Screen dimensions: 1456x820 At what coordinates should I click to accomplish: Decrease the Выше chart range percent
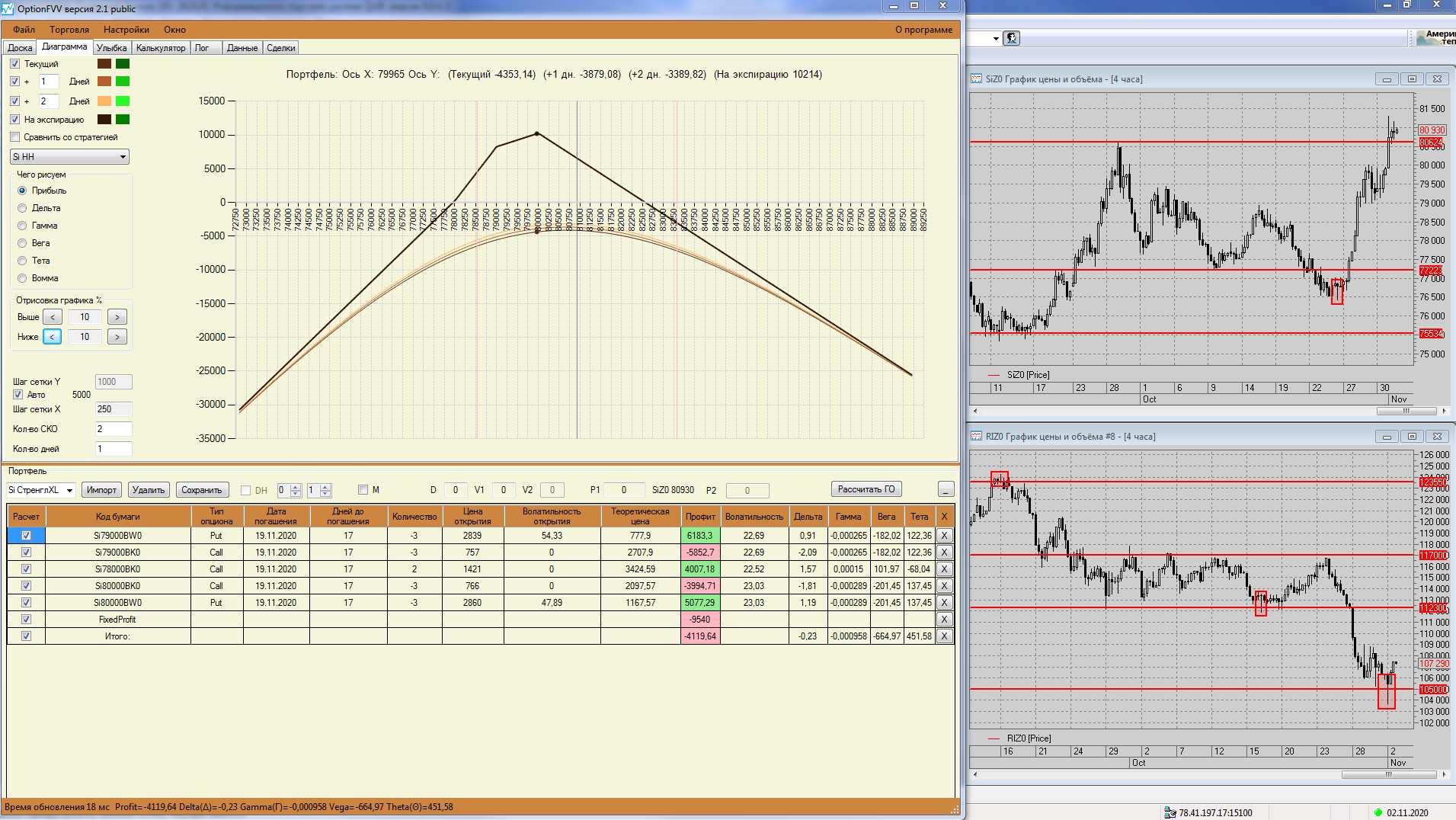click(53, 317)
